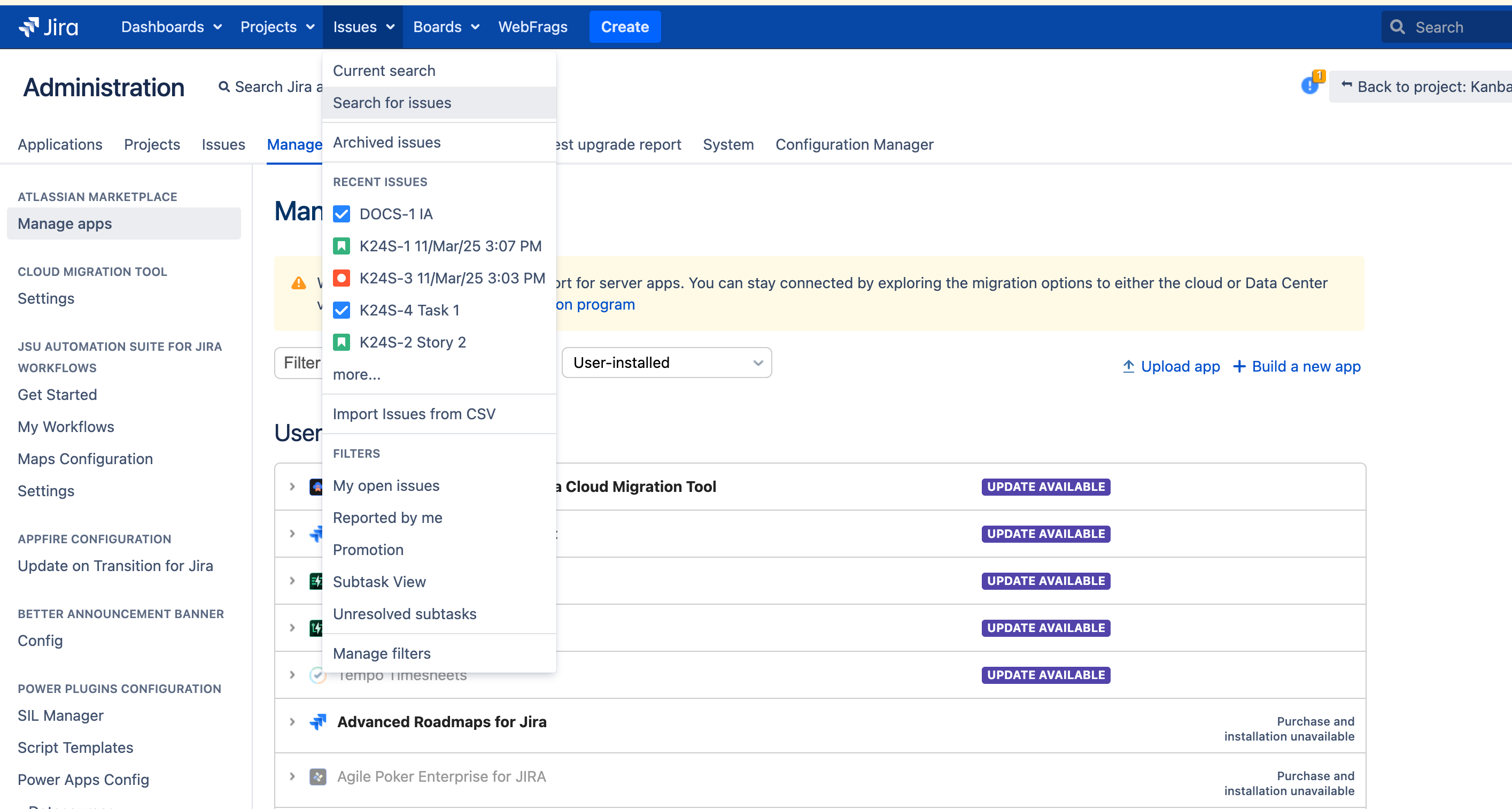
Task: Switch to the Issues admin tab
Action: [x=223, y=144]
